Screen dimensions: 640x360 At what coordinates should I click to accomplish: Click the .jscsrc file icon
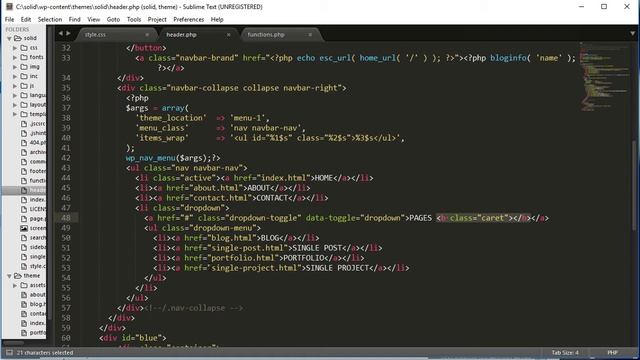[x=24, y=124]
